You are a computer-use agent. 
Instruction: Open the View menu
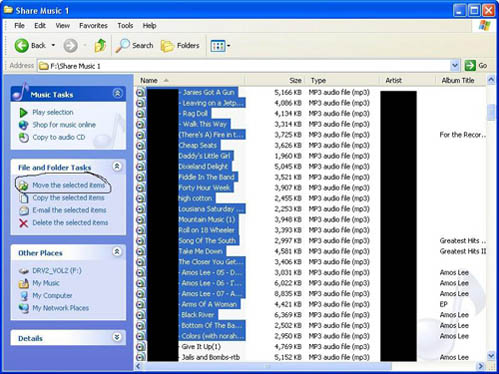[x=63, y=26]
